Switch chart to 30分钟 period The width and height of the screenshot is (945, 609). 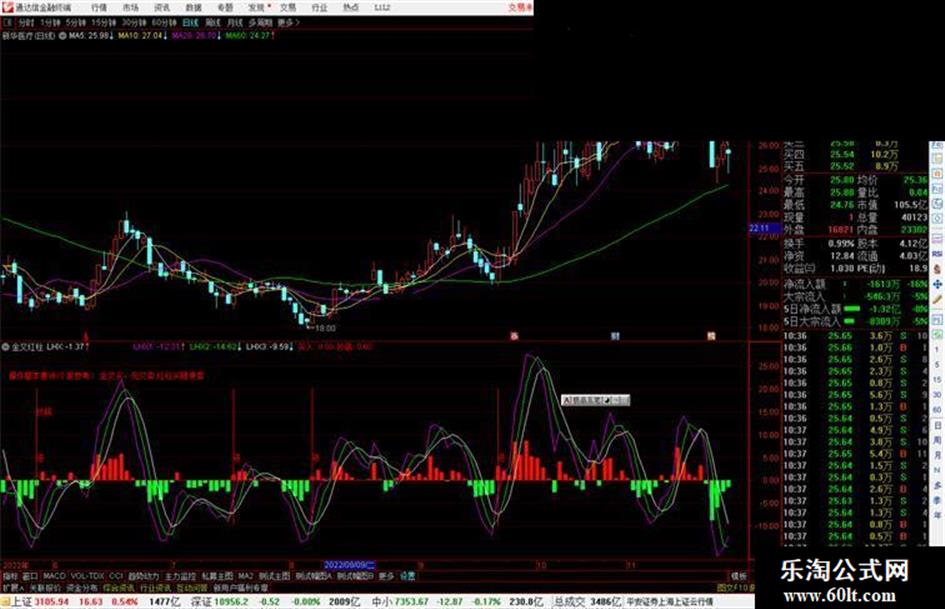134,22
